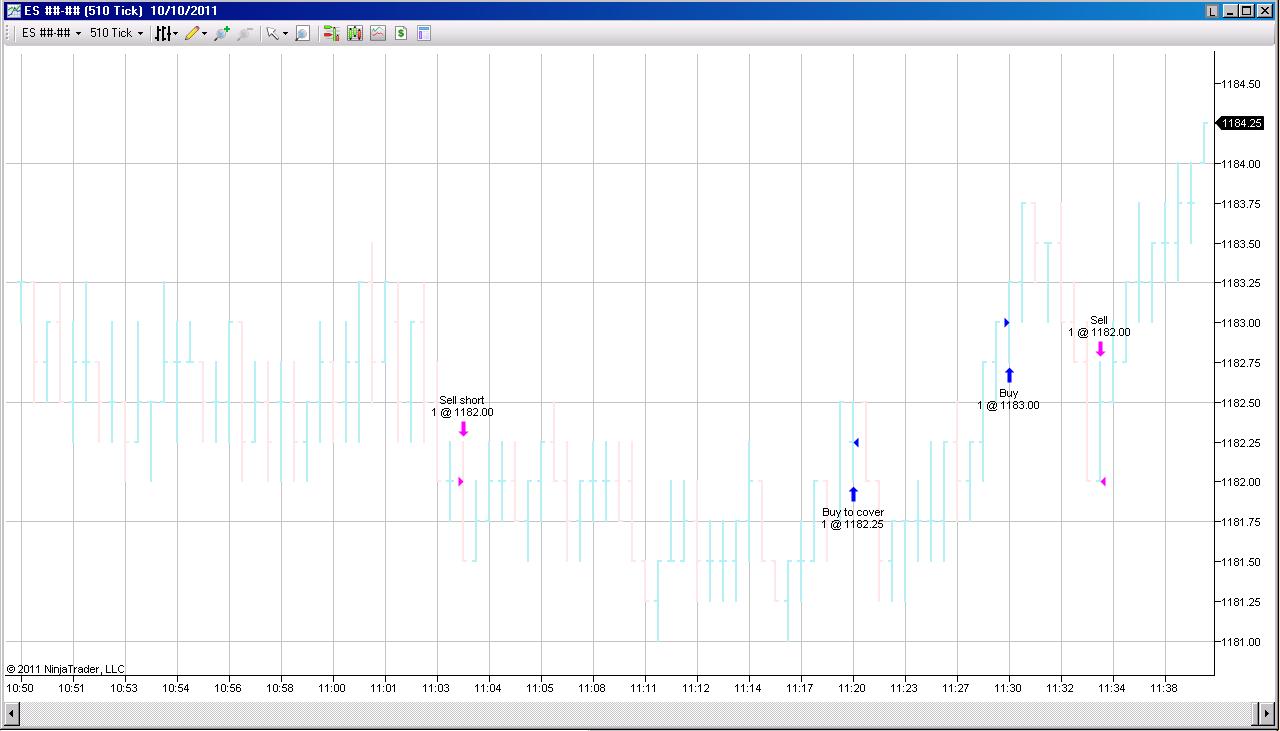The width and height of the screenshot is (1280, 731).
Task: Open the chart Properties icon
Action: click(x=424, y=33)
